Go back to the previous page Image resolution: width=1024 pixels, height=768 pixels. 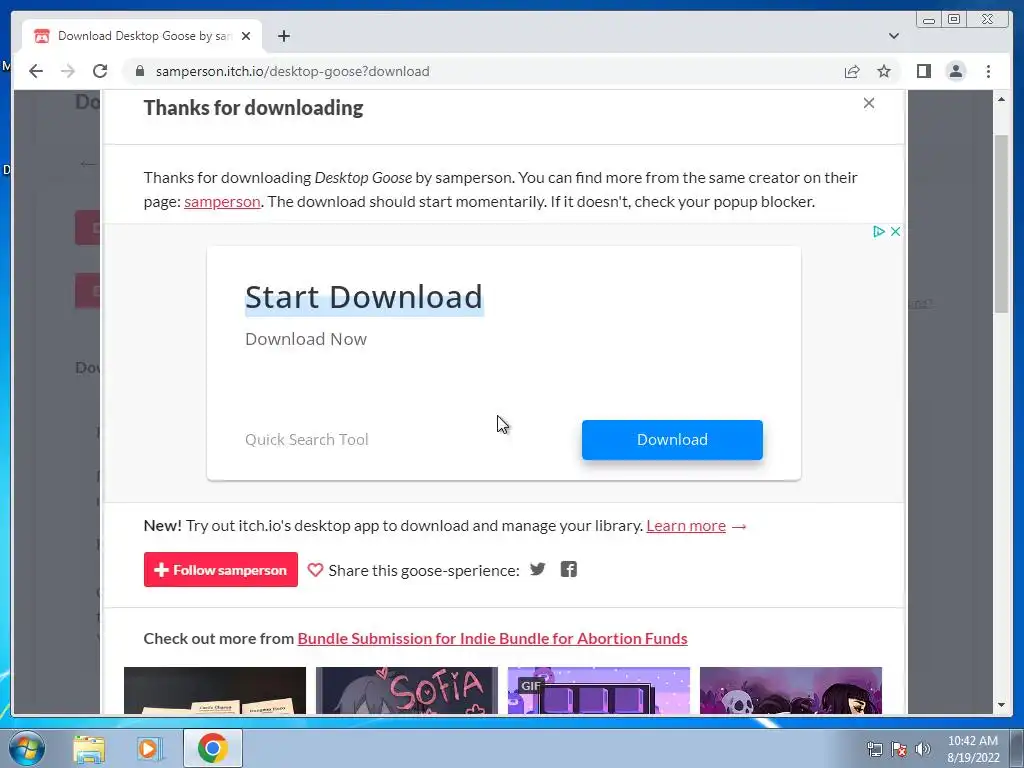(36, 71)
